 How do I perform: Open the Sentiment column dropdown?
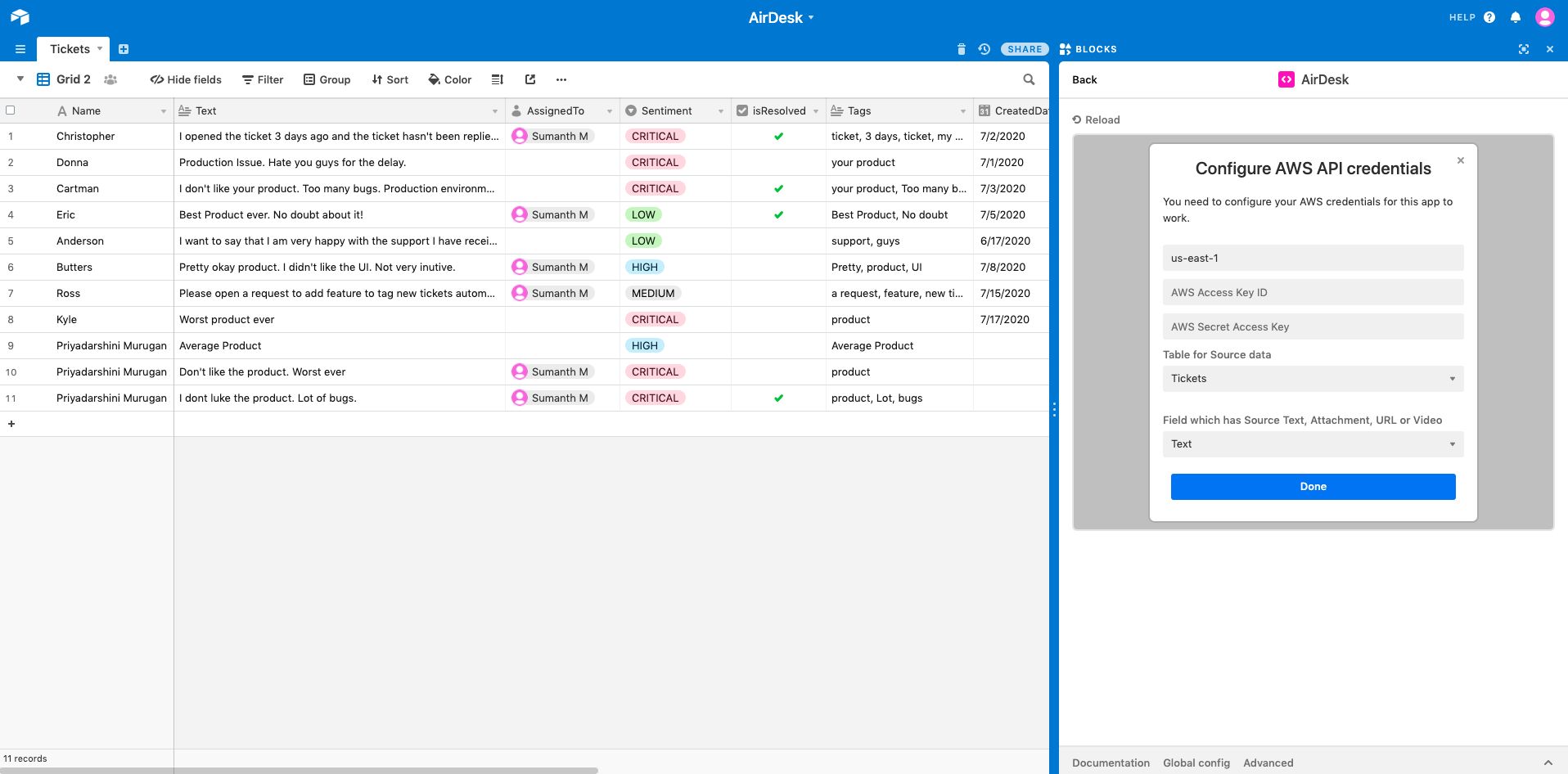pyautogui.click(x=721, y=111)
